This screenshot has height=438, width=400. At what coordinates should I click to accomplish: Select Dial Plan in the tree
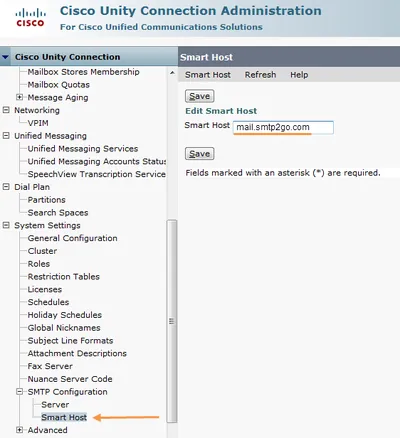pos(32,187)
